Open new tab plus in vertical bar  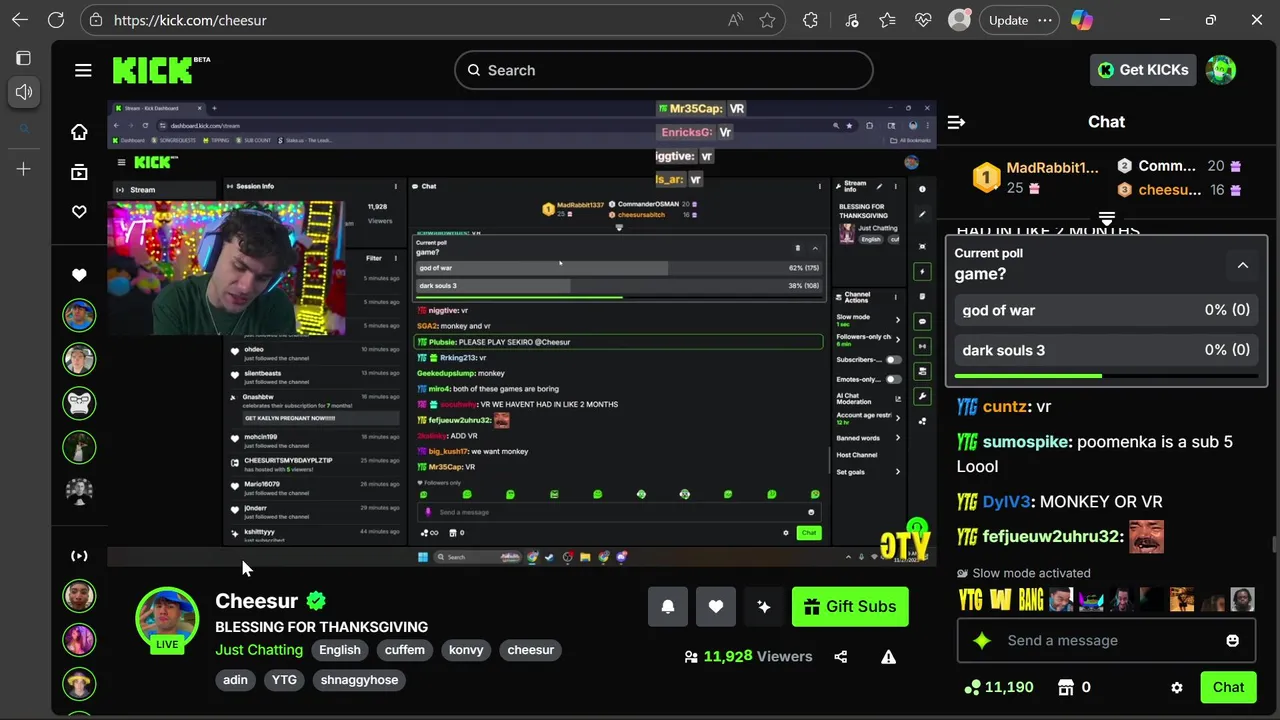[x=24, y=169]
